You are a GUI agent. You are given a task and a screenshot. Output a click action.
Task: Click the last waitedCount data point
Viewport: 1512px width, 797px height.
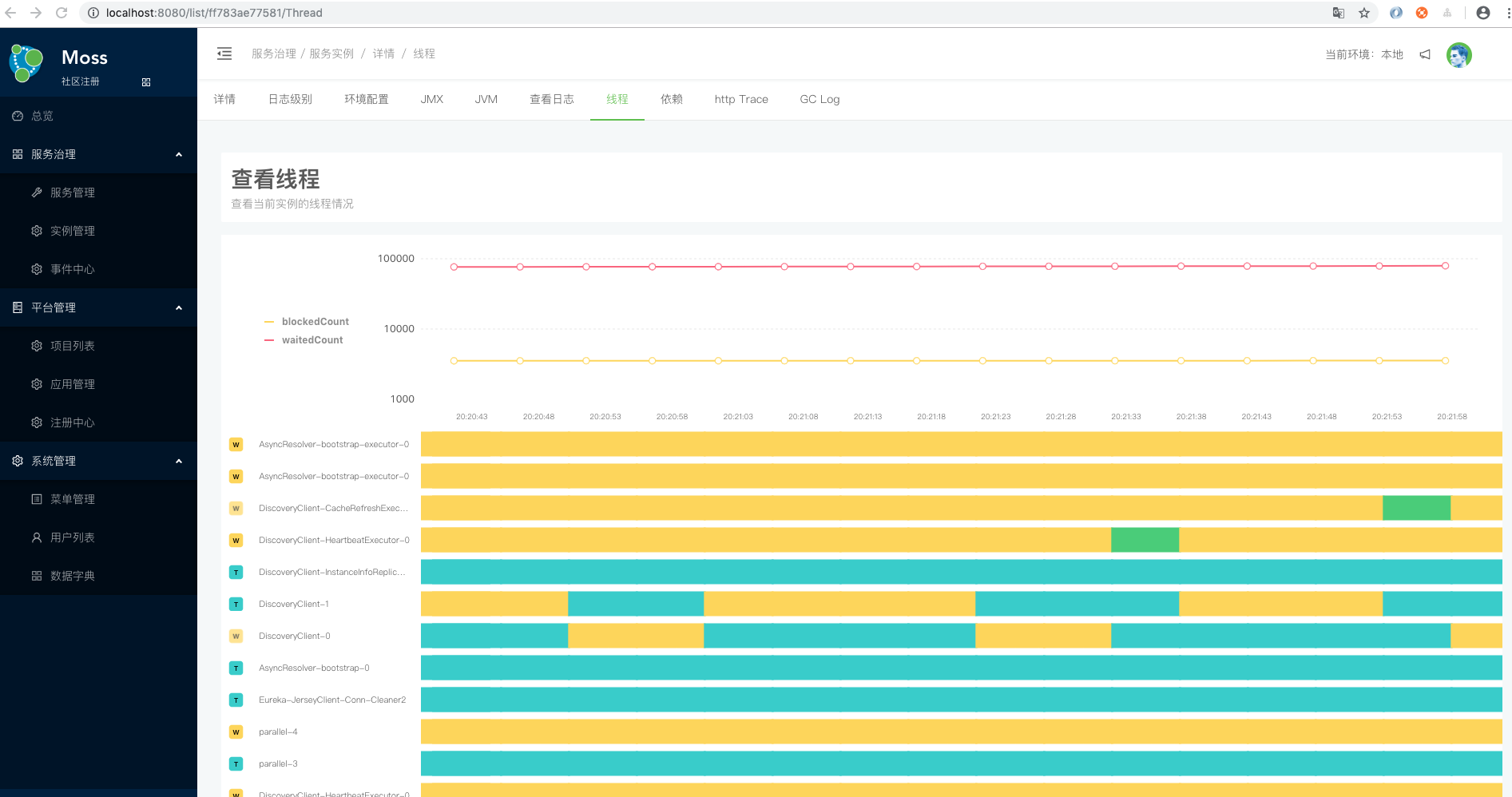tap(1445, 266)
